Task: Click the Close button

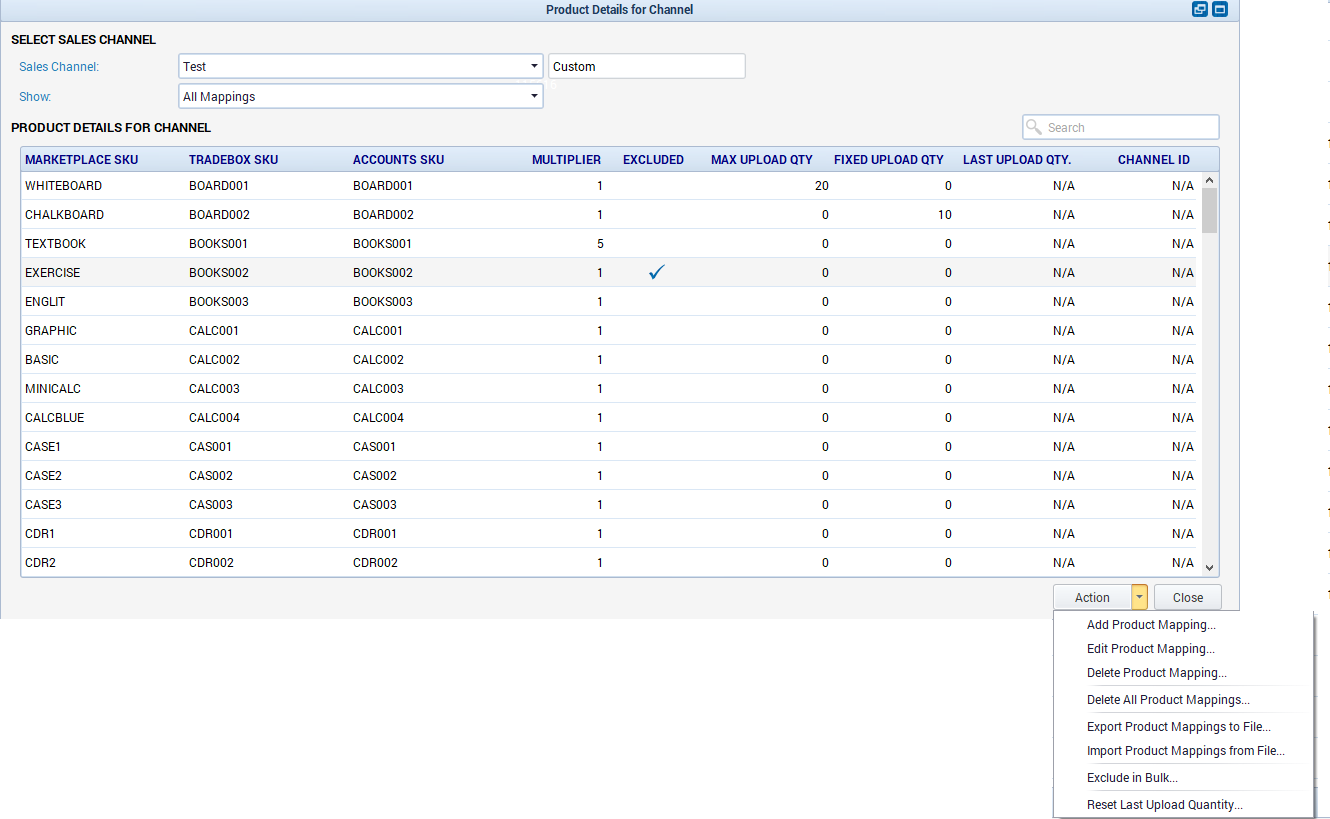Action: [x=1187, y=597]
